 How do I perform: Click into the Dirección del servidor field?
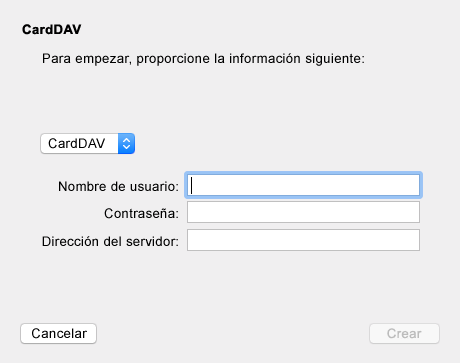coord(303,240)
